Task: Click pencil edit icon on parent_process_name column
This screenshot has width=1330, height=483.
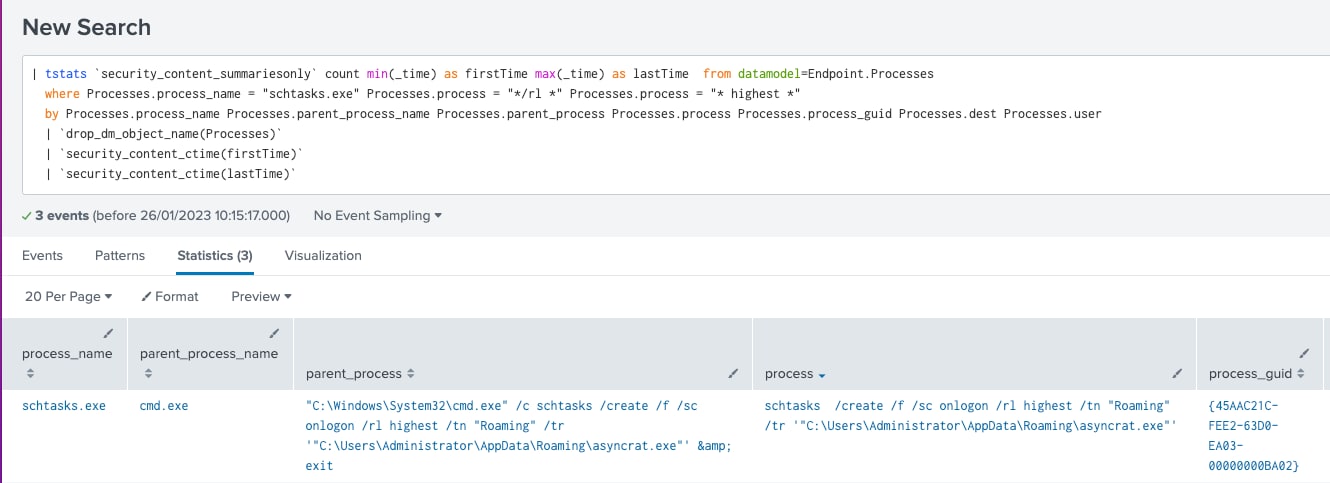Action: 274,333
